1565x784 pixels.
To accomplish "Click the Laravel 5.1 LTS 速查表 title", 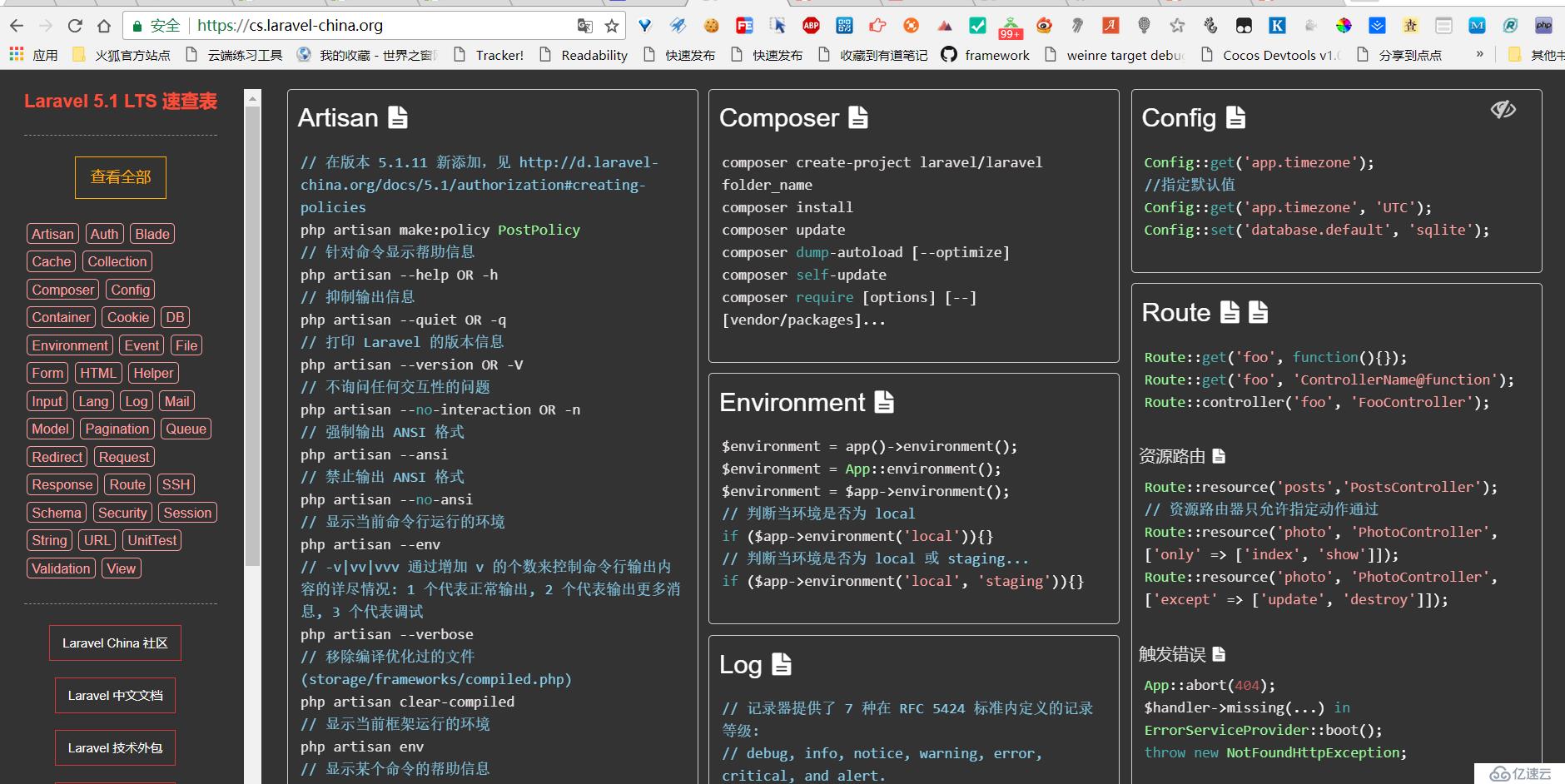I will click(121, 102).
